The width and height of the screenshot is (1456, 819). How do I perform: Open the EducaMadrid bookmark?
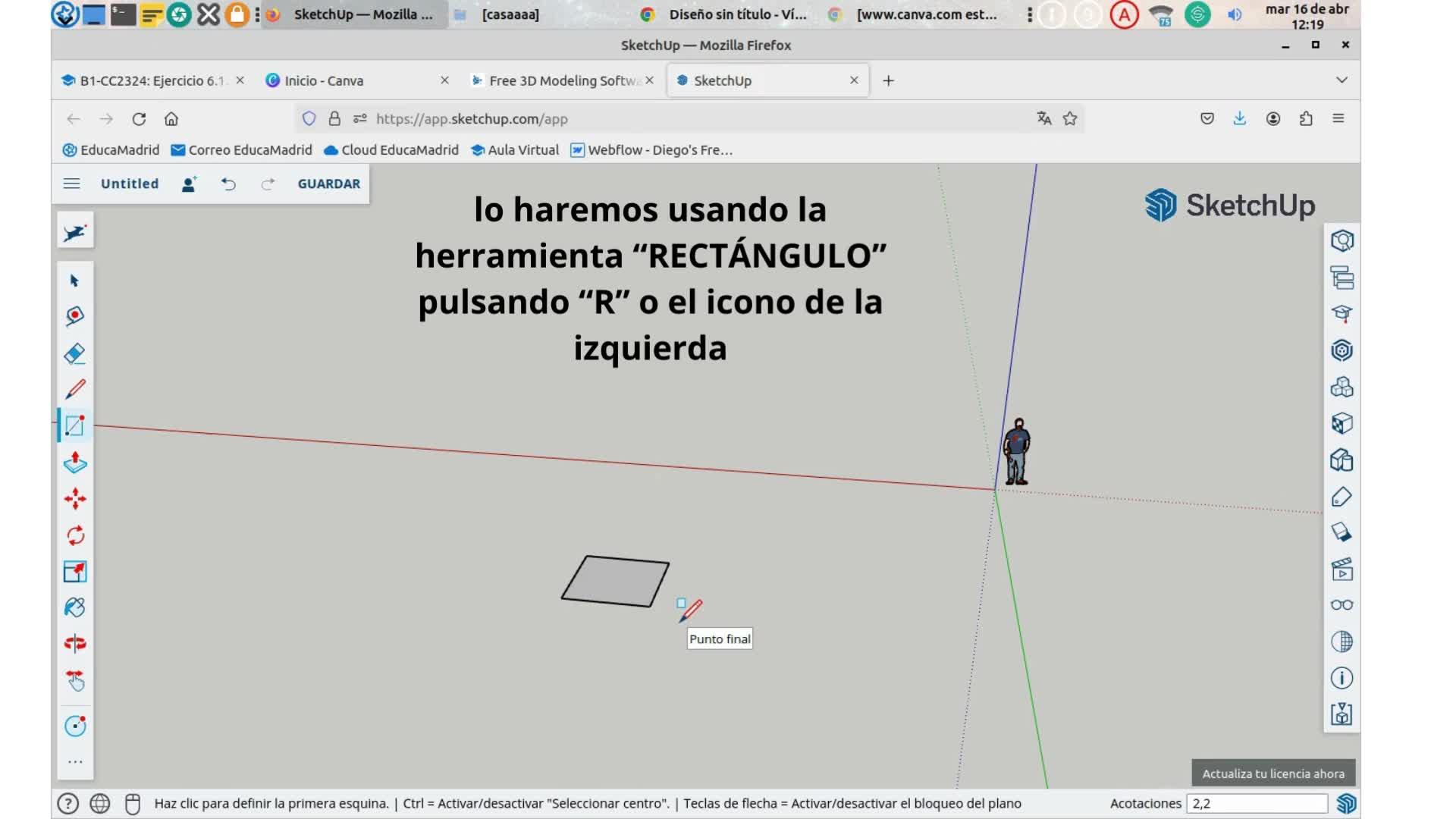point(111,150)
